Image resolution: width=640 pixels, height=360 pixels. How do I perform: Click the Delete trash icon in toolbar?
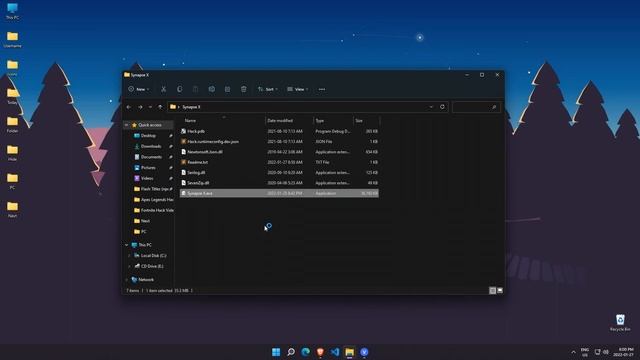[244, 89]
